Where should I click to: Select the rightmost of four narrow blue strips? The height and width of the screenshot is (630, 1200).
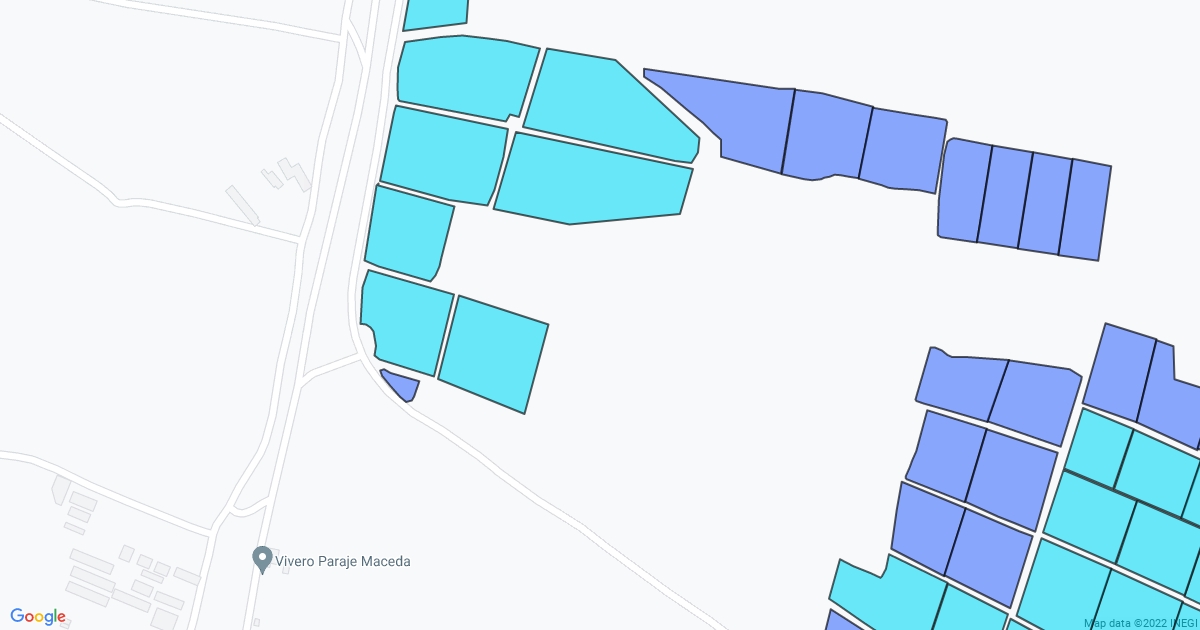point(1085,208)
